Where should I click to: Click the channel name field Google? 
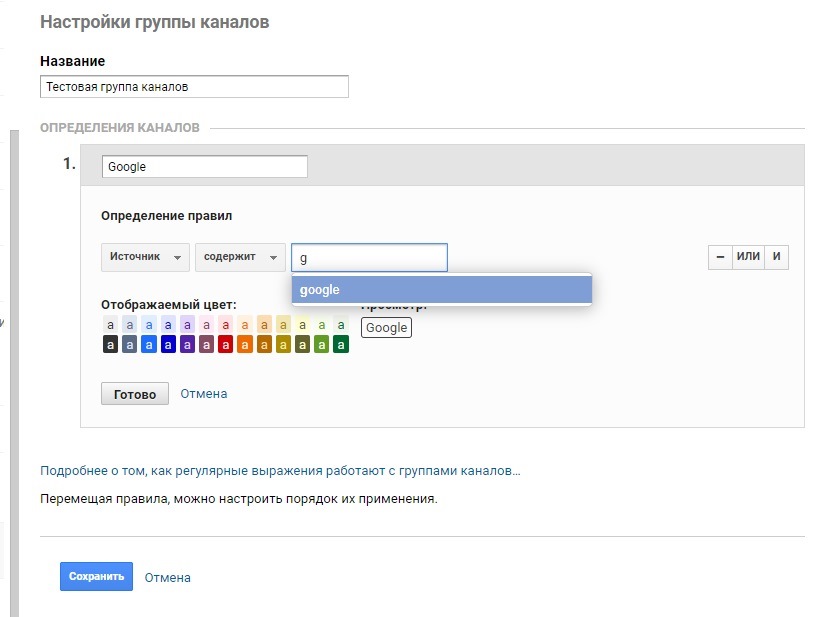[204, 167]
